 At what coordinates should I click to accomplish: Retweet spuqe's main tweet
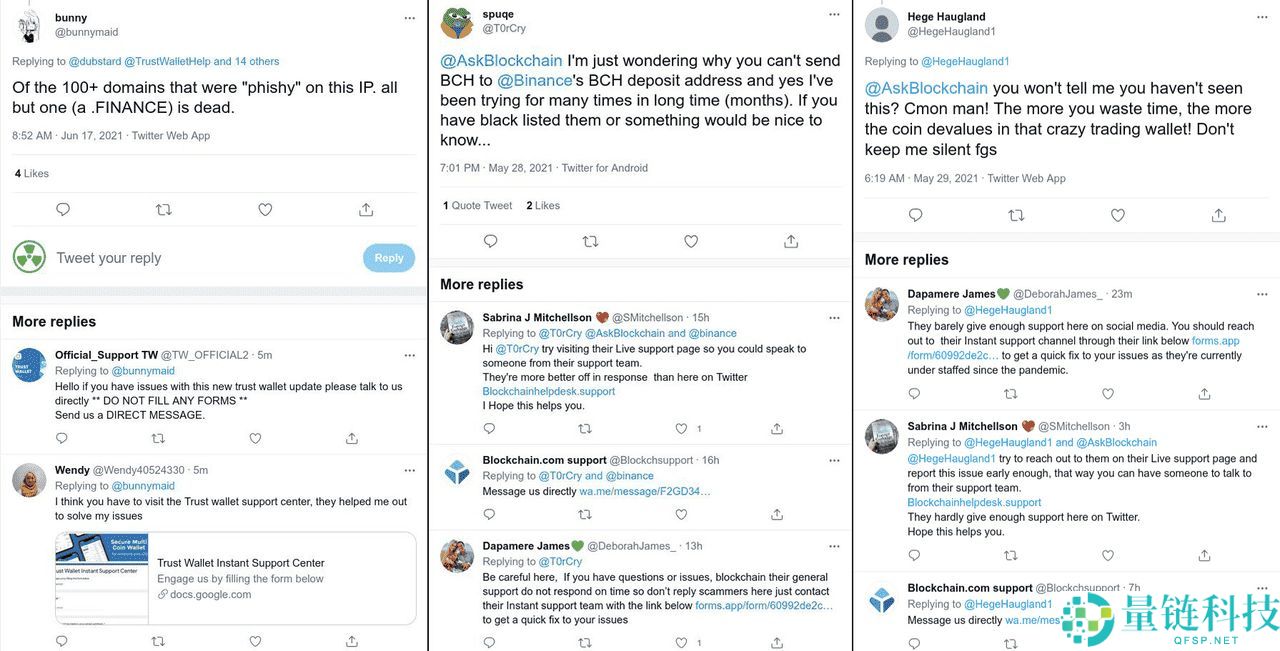590,241
